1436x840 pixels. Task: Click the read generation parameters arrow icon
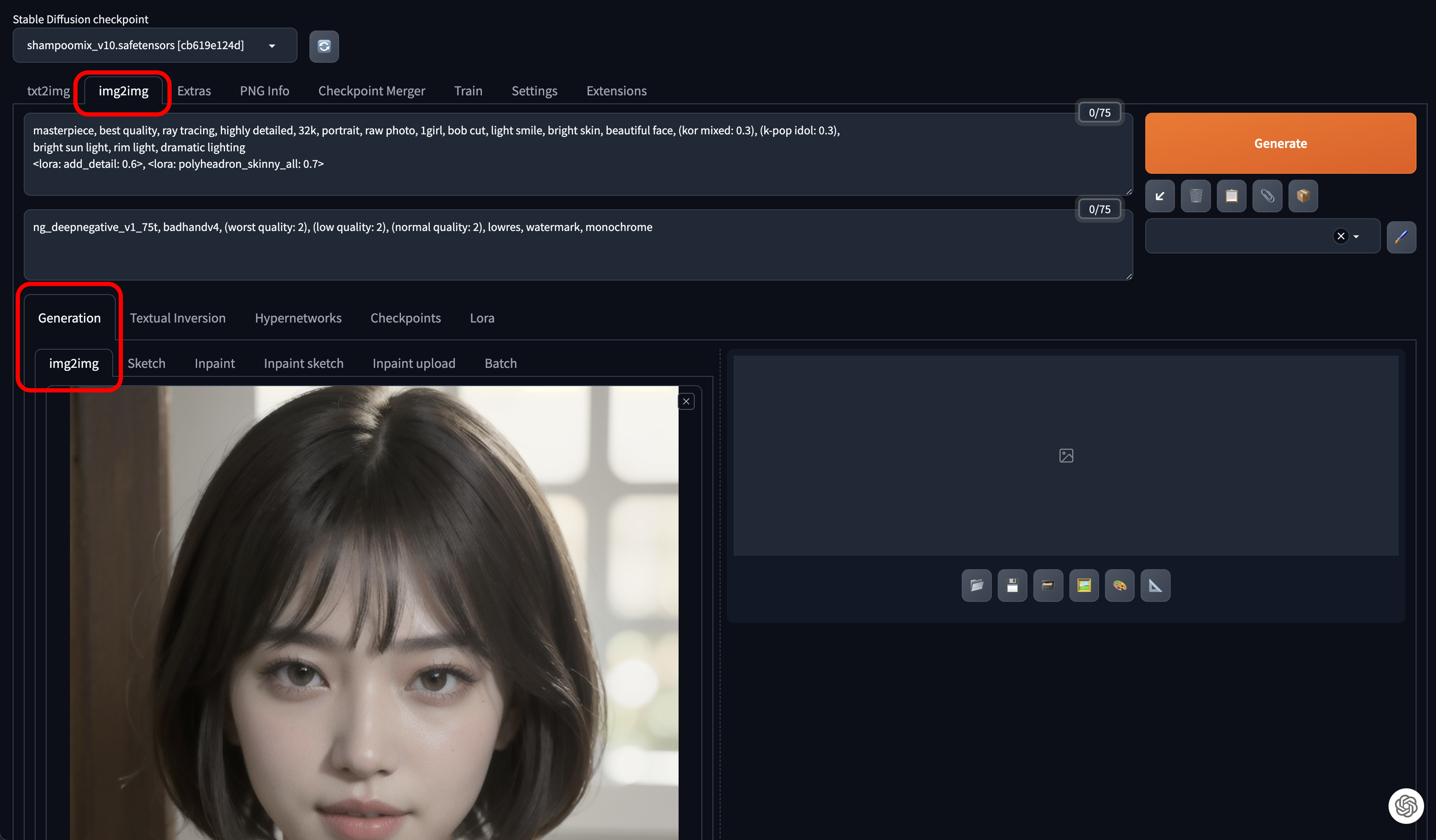coord(1160,196)
